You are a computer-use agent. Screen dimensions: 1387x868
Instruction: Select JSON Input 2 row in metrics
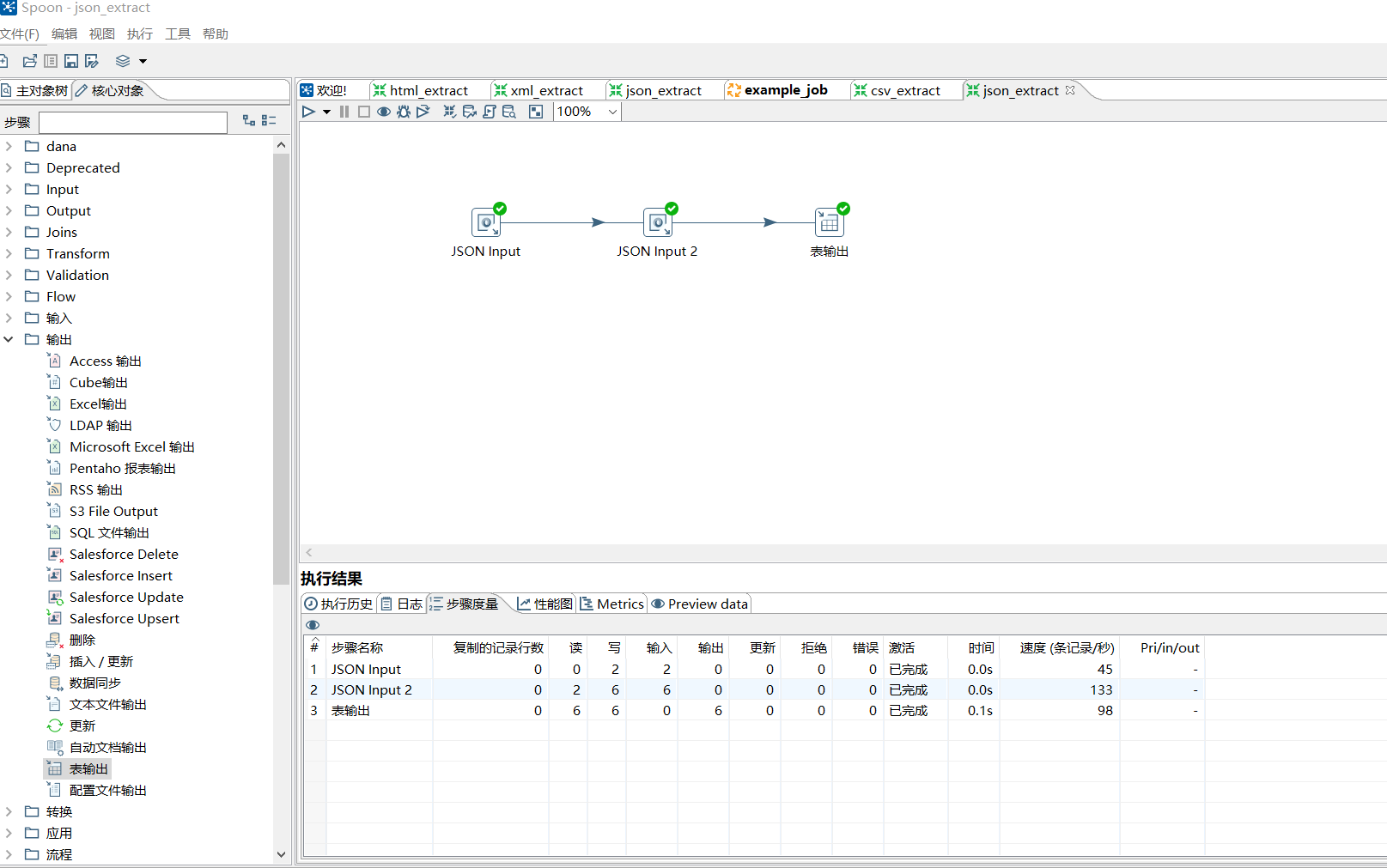pos(755,689)
